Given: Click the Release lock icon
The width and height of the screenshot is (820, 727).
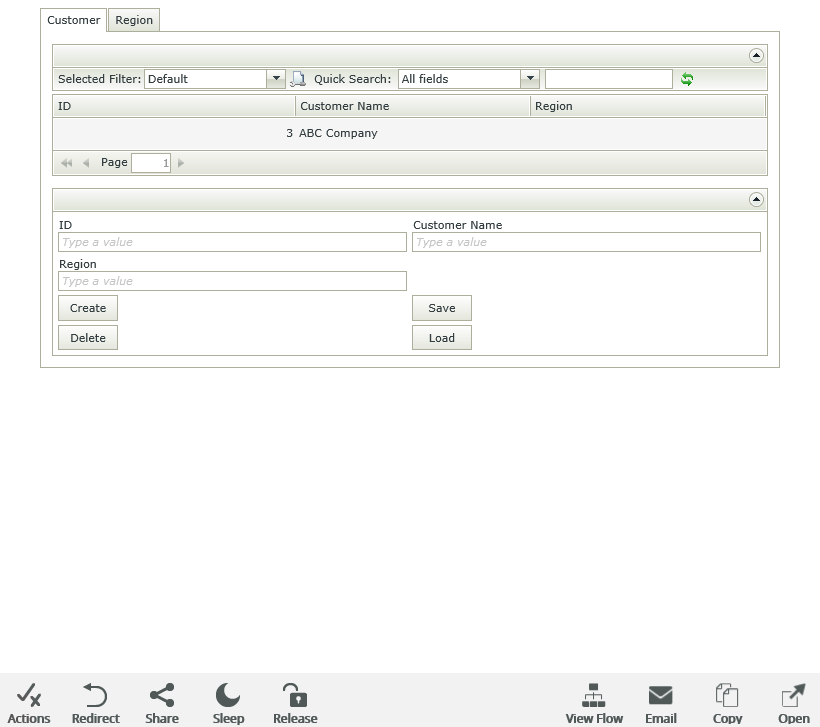Looking at the screenshot, I should click(x=294, y=696).
